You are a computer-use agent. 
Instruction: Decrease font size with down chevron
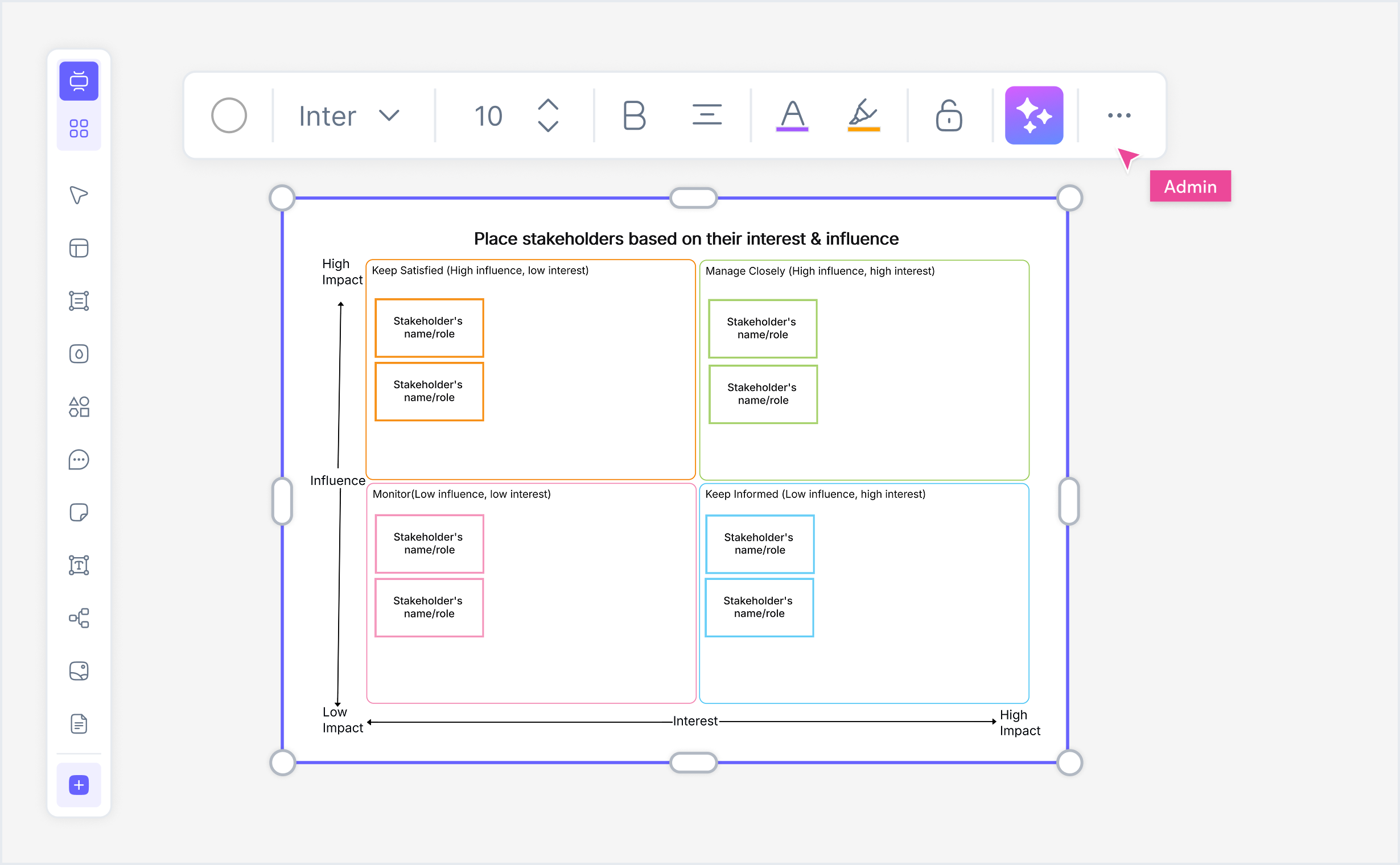click(548, 126)
